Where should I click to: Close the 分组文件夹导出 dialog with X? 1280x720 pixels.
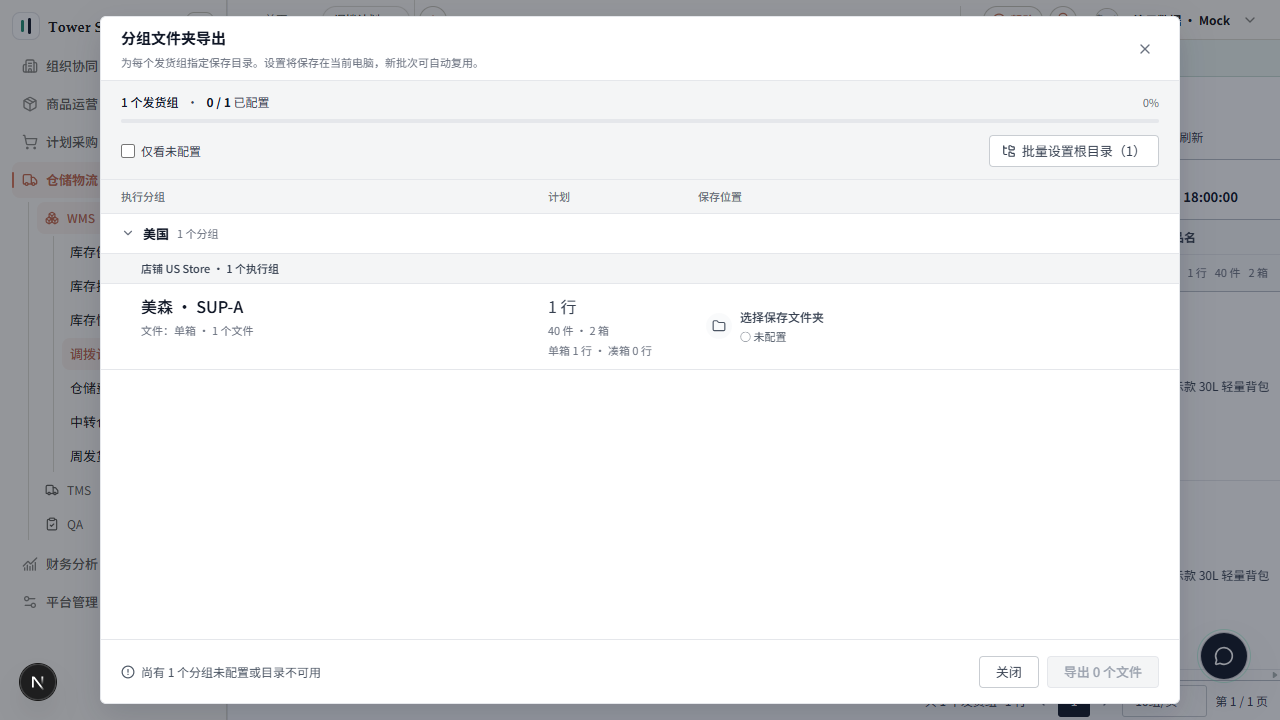[x=1145, y=49]
